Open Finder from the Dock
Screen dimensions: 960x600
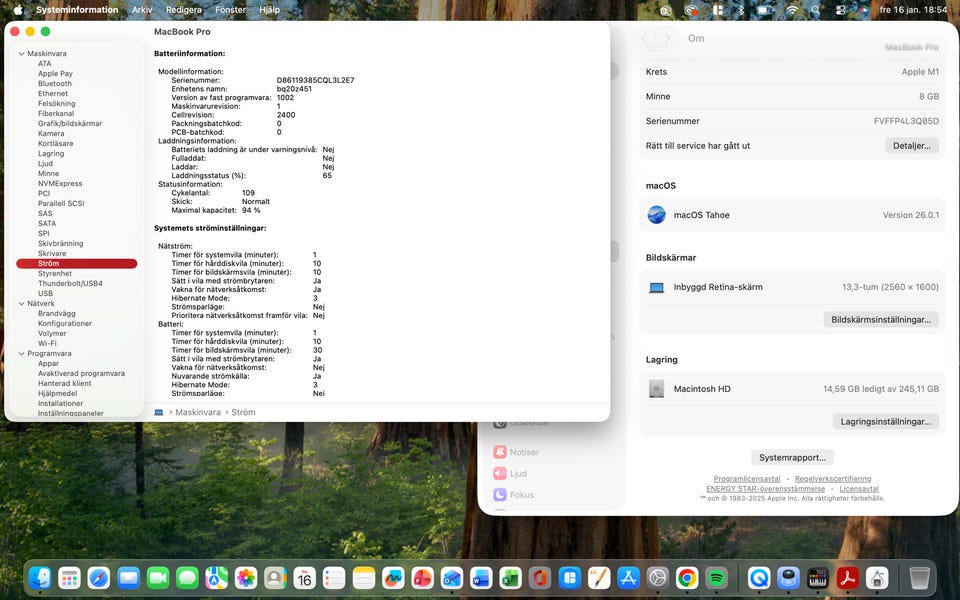(x=40, y=578)
